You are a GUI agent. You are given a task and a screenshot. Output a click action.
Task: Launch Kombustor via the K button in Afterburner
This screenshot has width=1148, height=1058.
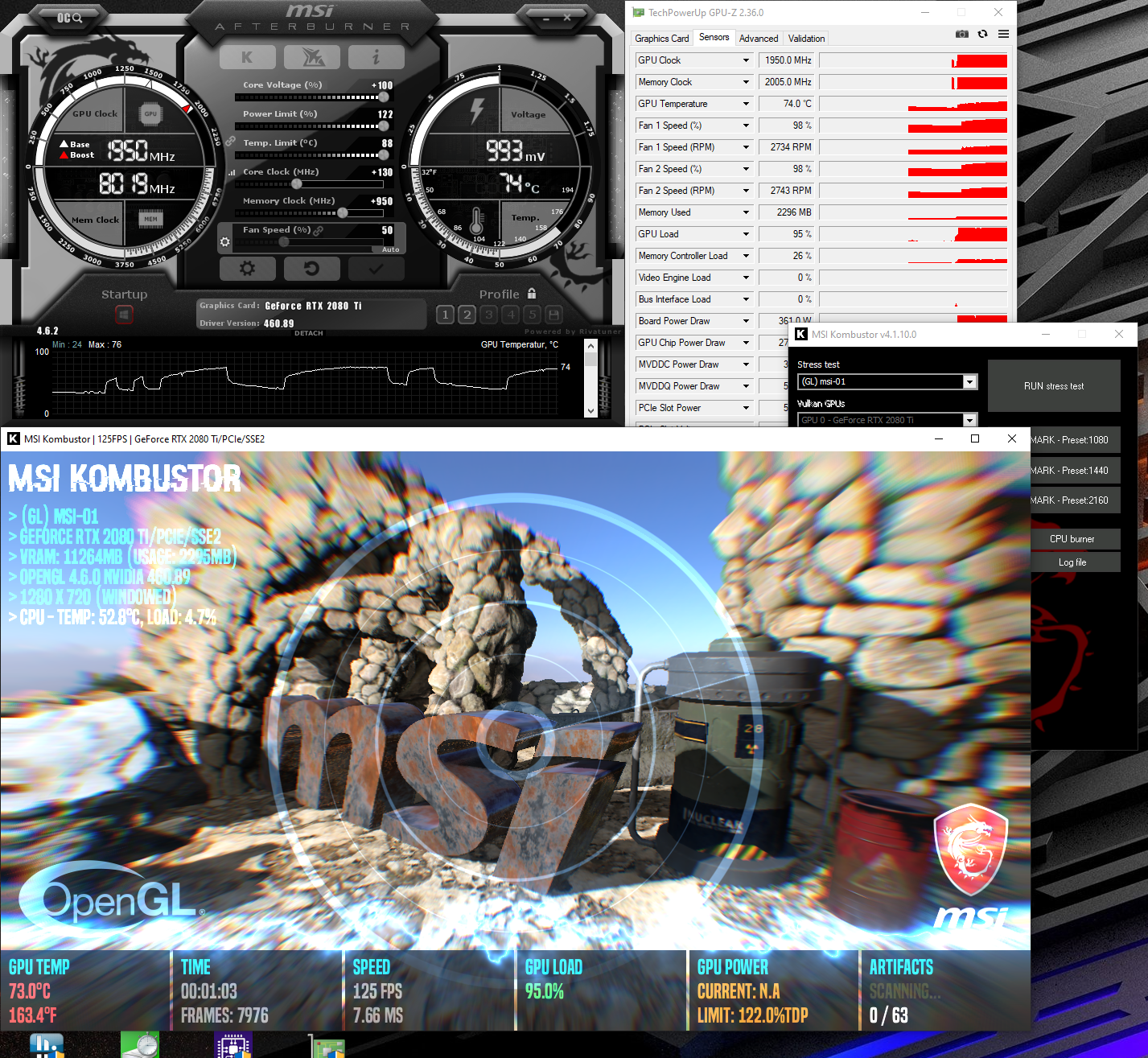coord(247,57)
